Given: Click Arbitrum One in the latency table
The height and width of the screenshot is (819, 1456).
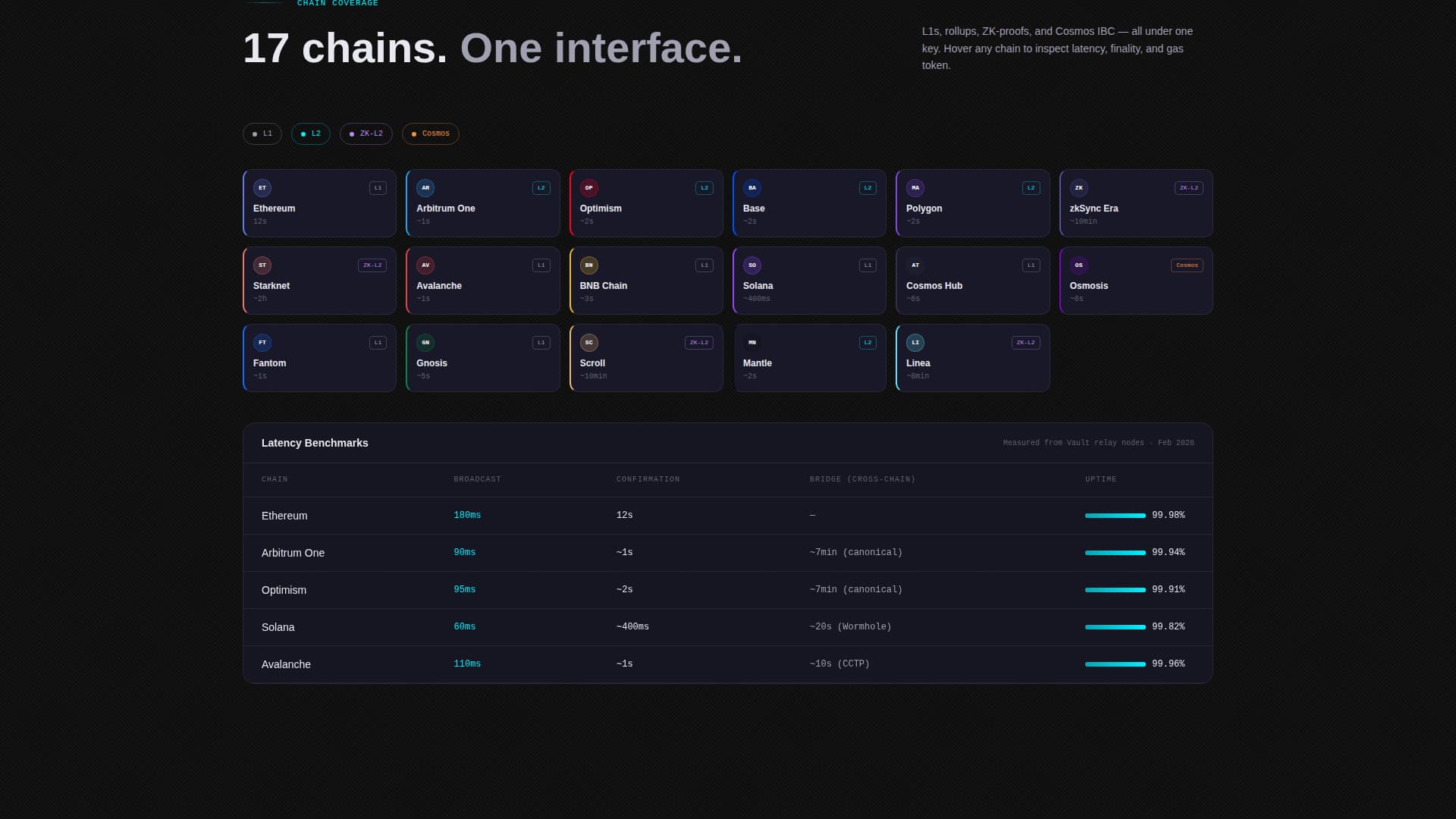Looking at the screenshot, I should tap(293, 553).
